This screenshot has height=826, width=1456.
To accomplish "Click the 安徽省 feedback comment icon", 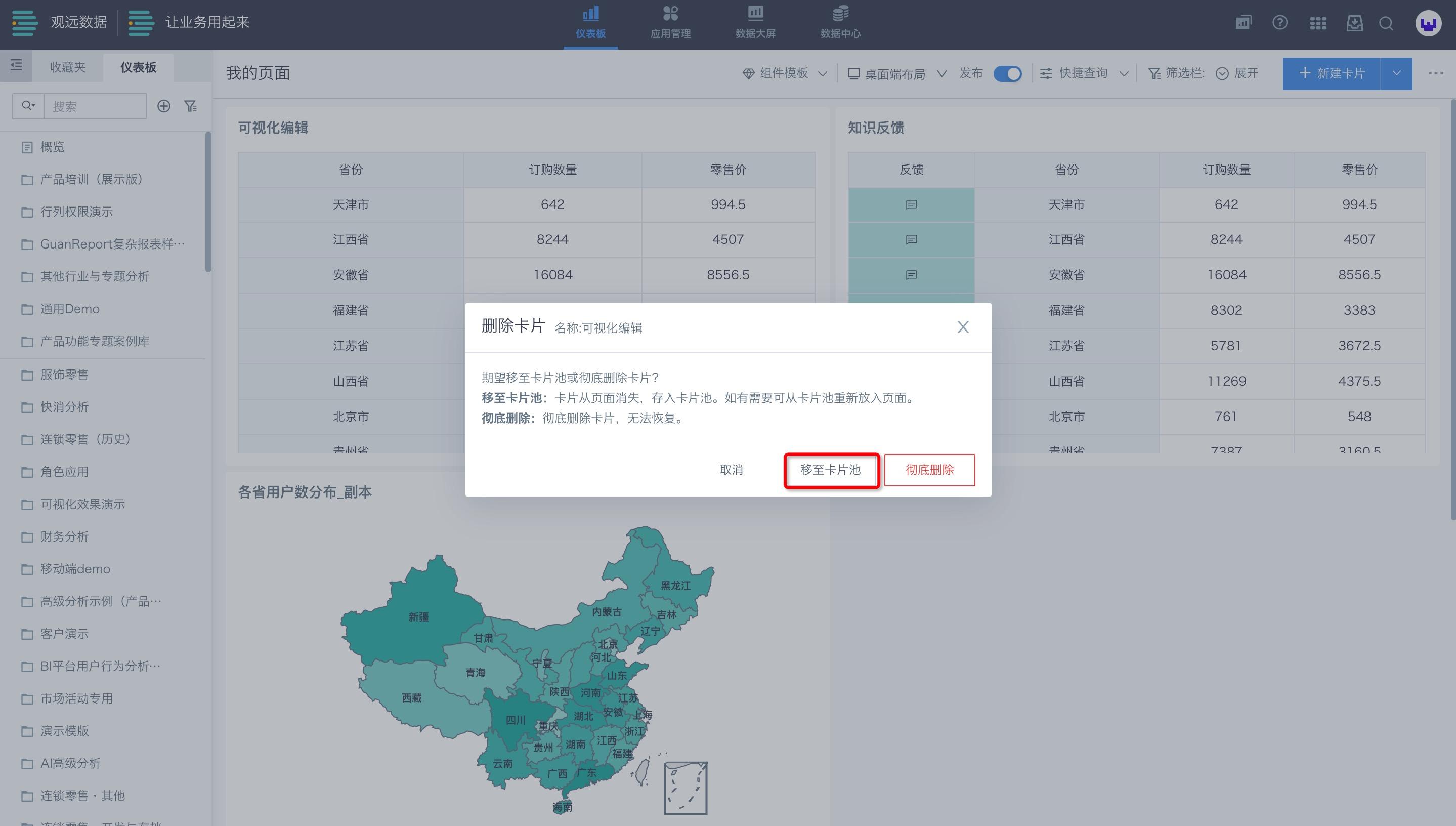I will pyautogui.click(x=911, y=275).
